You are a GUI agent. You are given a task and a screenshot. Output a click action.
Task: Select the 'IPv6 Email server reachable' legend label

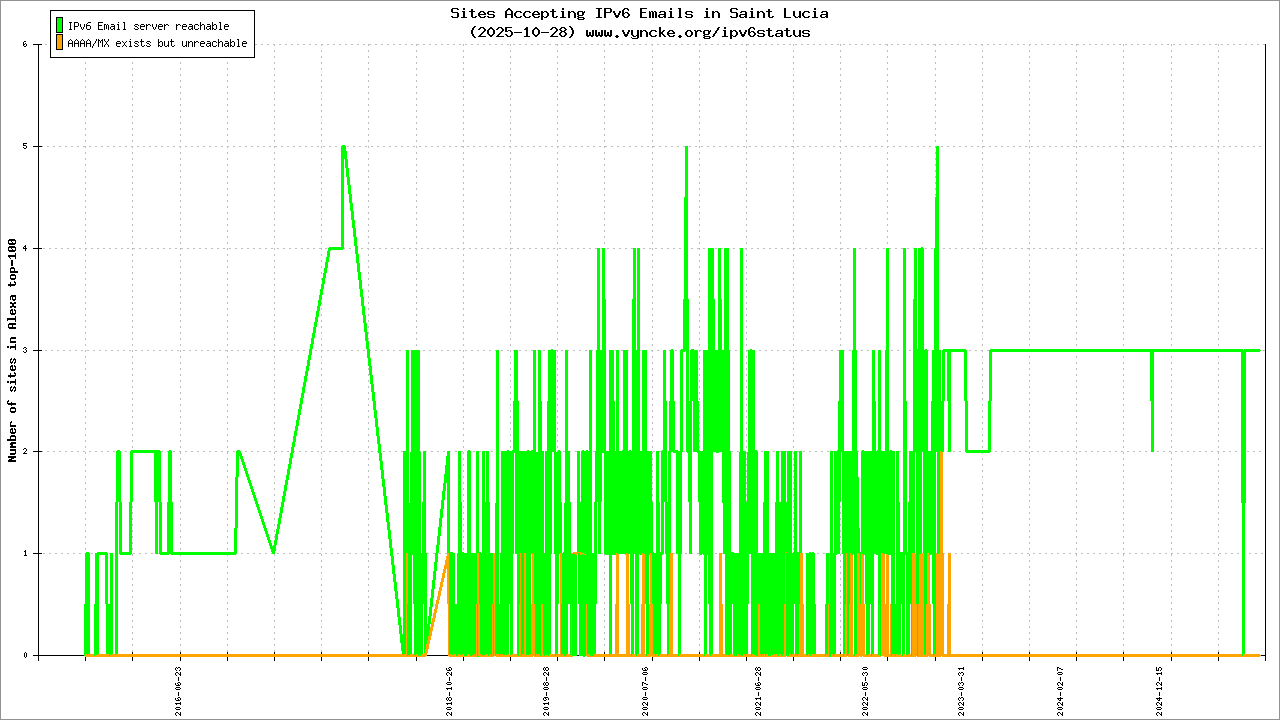click(148, 26)
